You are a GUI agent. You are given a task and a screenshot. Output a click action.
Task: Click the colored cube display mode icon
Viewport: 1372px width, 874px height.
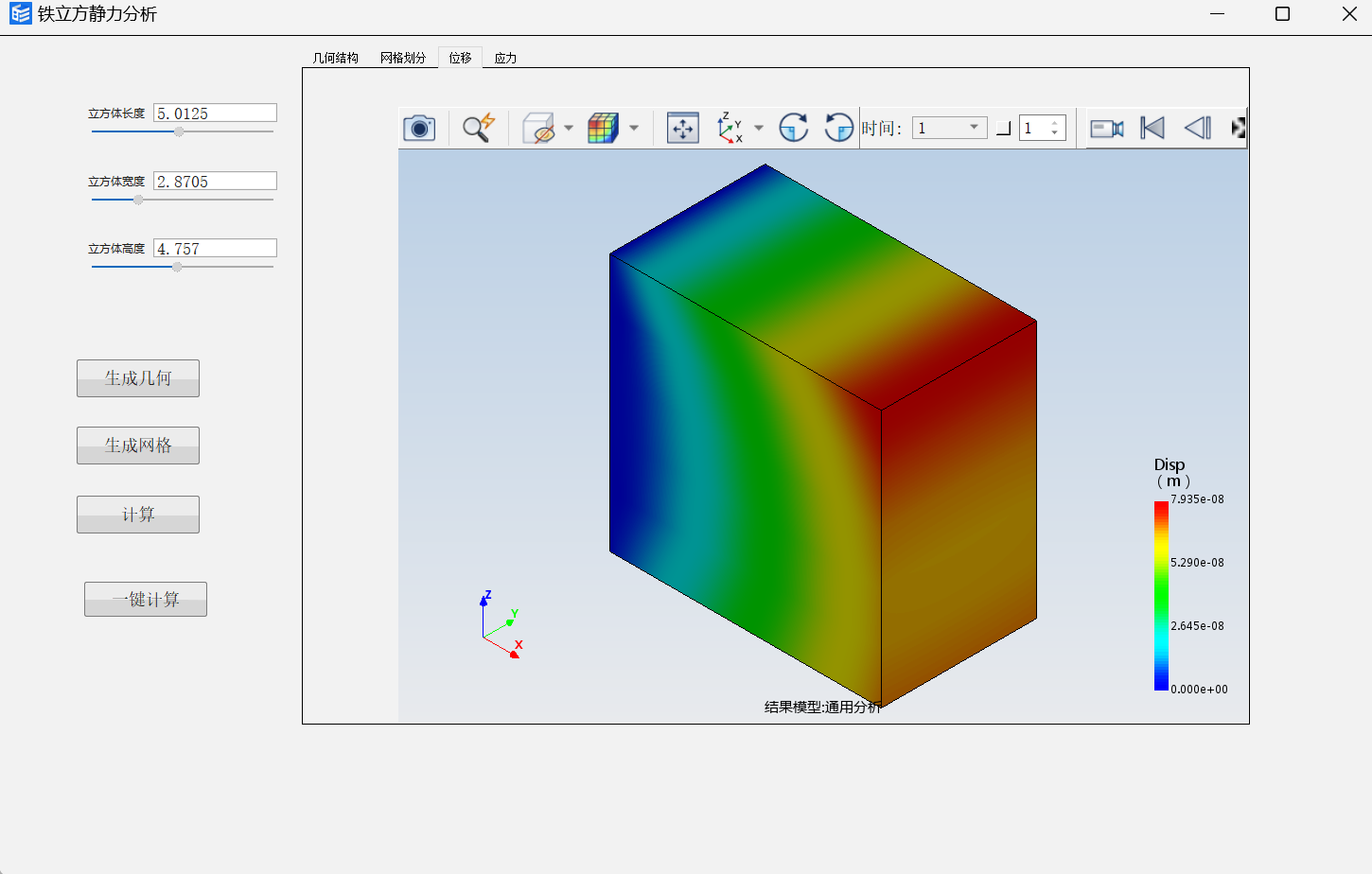(x=603, y=128)
